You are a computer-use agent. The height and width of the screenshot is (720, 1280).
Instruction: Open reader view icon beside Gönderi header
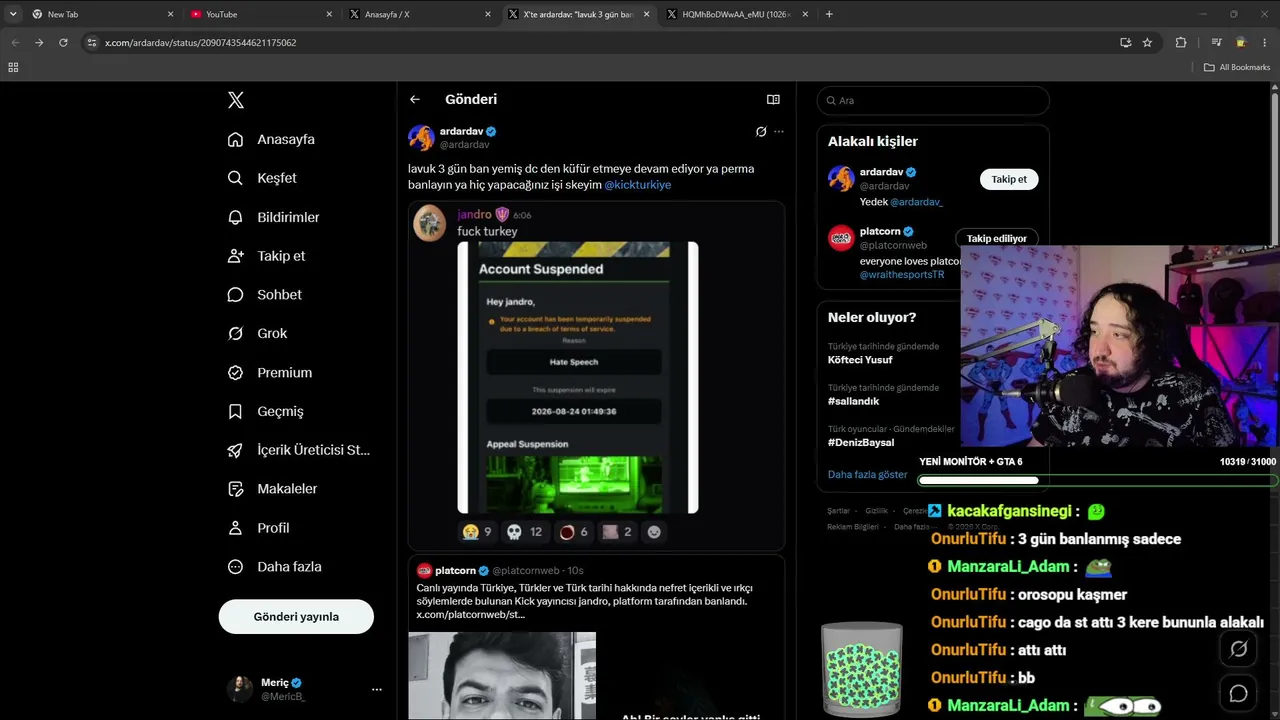click(773, 99)
